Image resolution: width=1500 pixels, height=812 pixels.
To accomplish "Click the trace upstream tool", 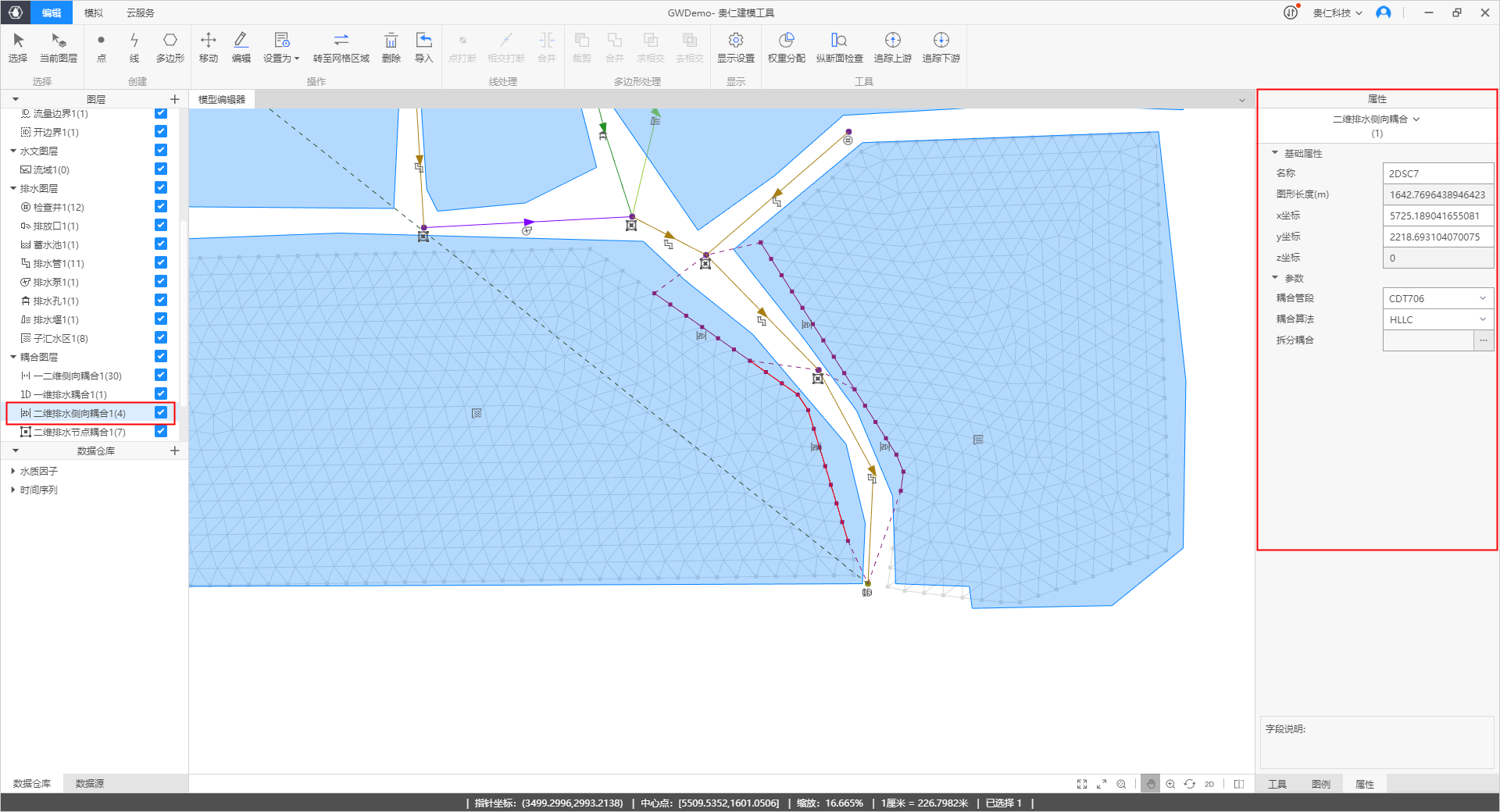I will pos(892,47).
